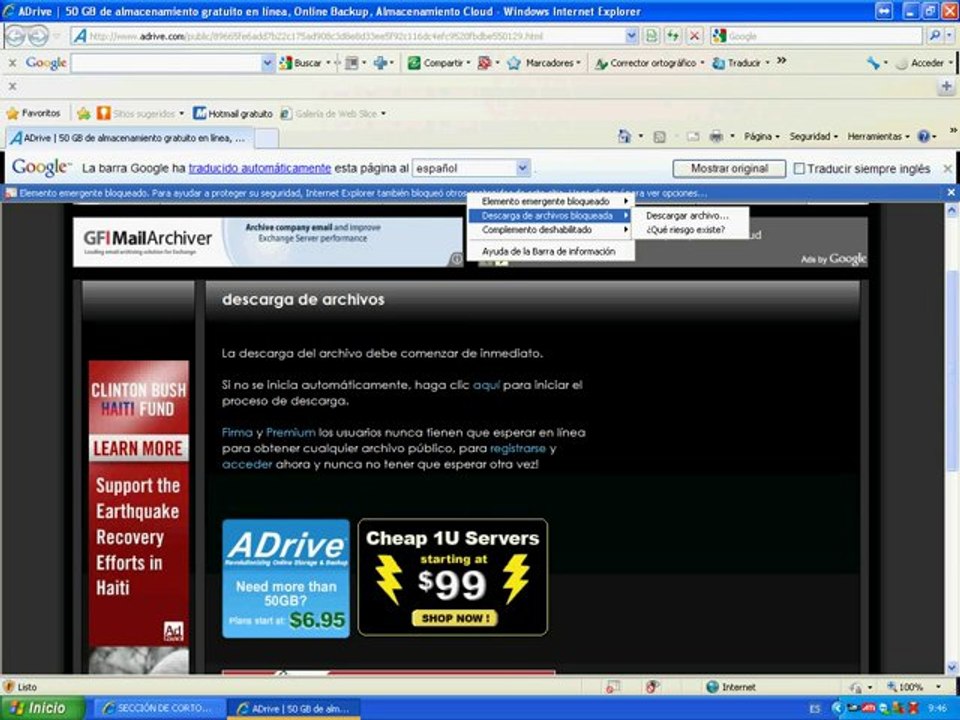Click LEARN MORE on Haiti Fund ad
The width and height of the screenshot is (960, 720).
pyautogui.click(x=138, y=448)
